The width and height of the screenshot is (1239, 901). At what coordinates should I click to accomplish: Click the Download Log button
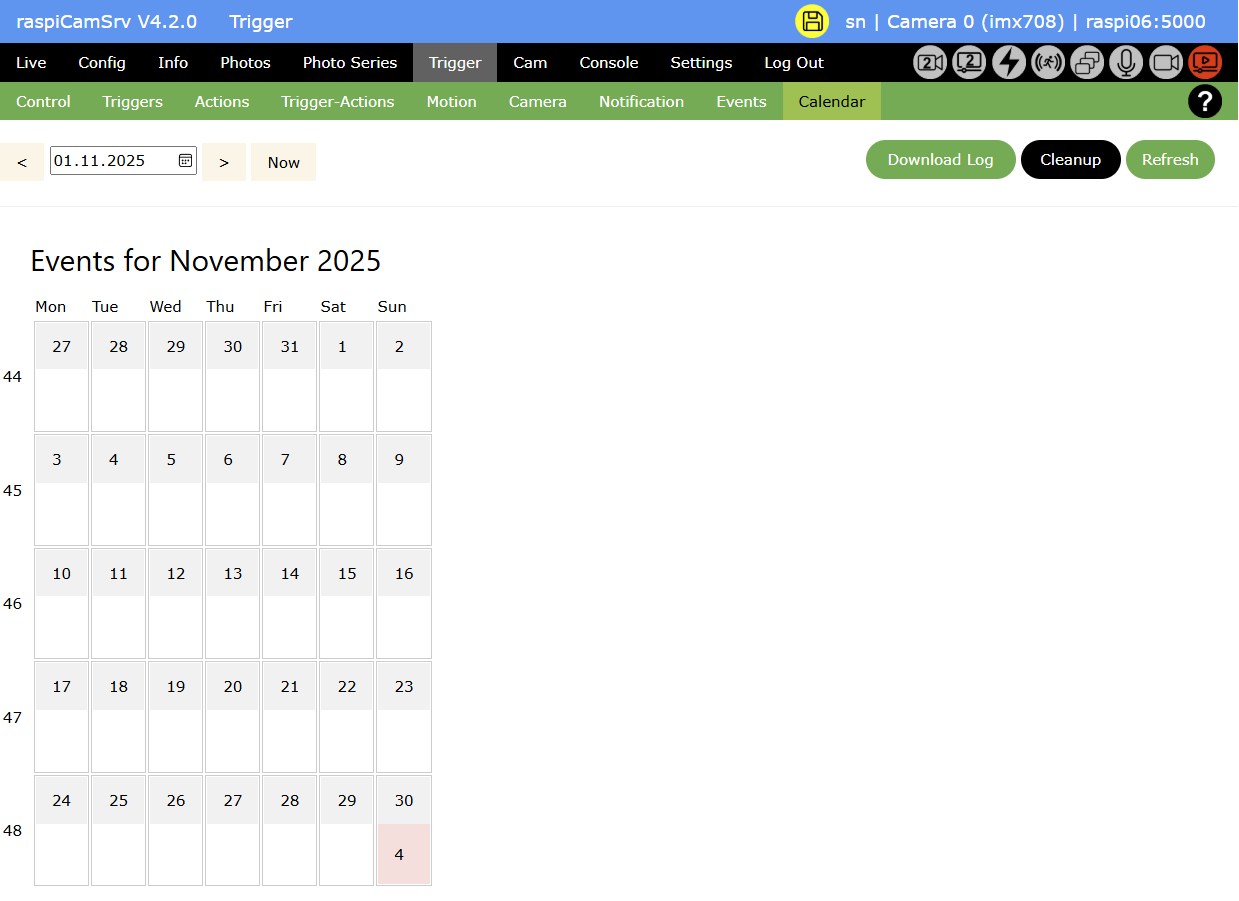939,159
